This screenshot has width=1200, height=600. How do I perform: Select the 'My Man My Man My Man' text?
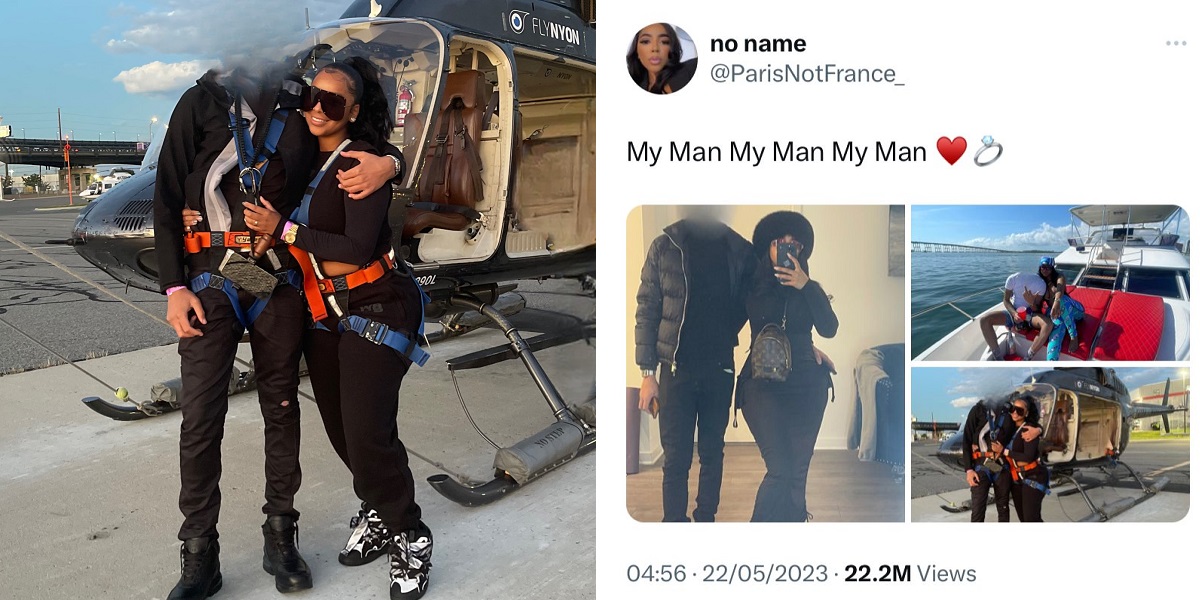777,152
